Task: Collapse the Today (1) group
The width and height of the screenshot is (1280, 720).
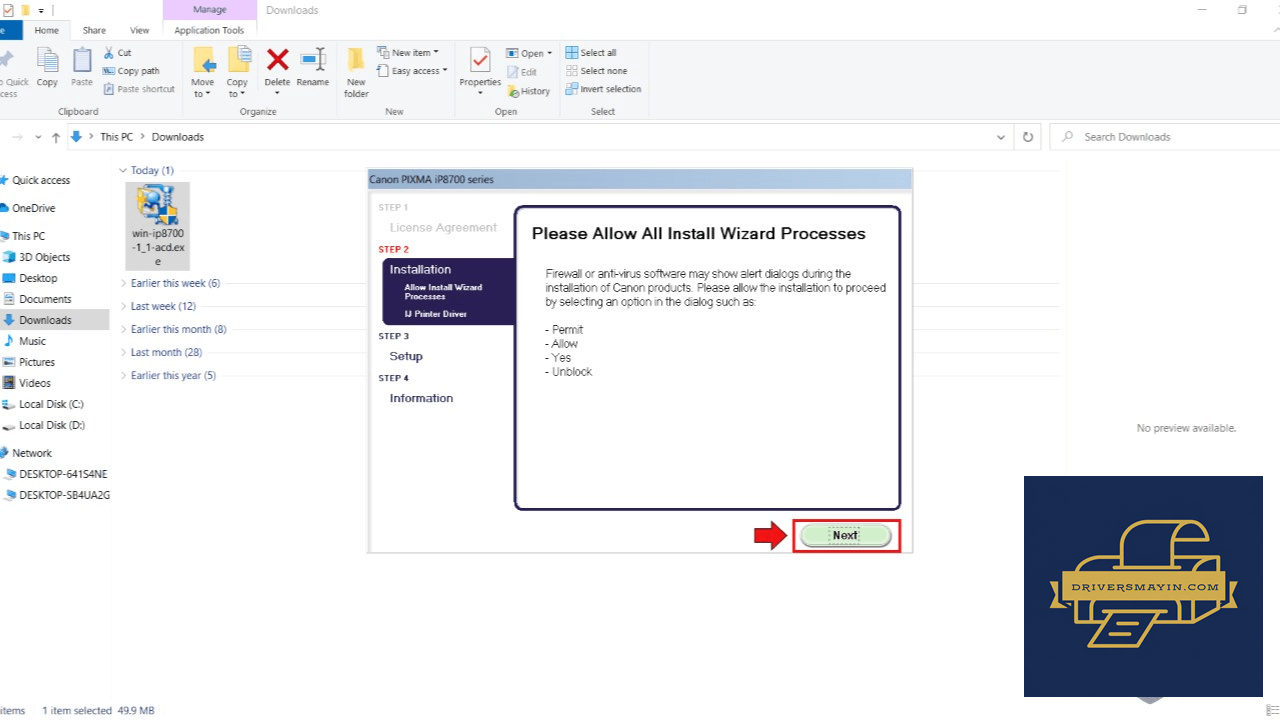Action: pos(123,171)
